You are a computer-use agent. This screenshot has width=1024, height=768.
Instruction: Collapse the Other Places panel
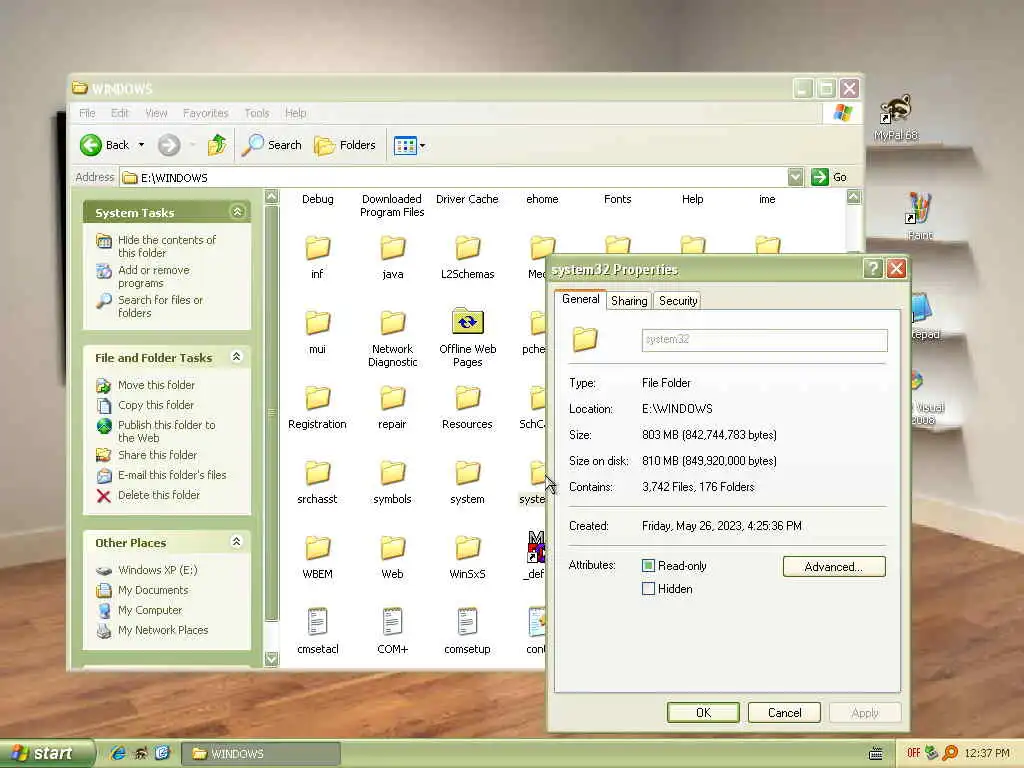pyautogui.click(x=236, y=541)
